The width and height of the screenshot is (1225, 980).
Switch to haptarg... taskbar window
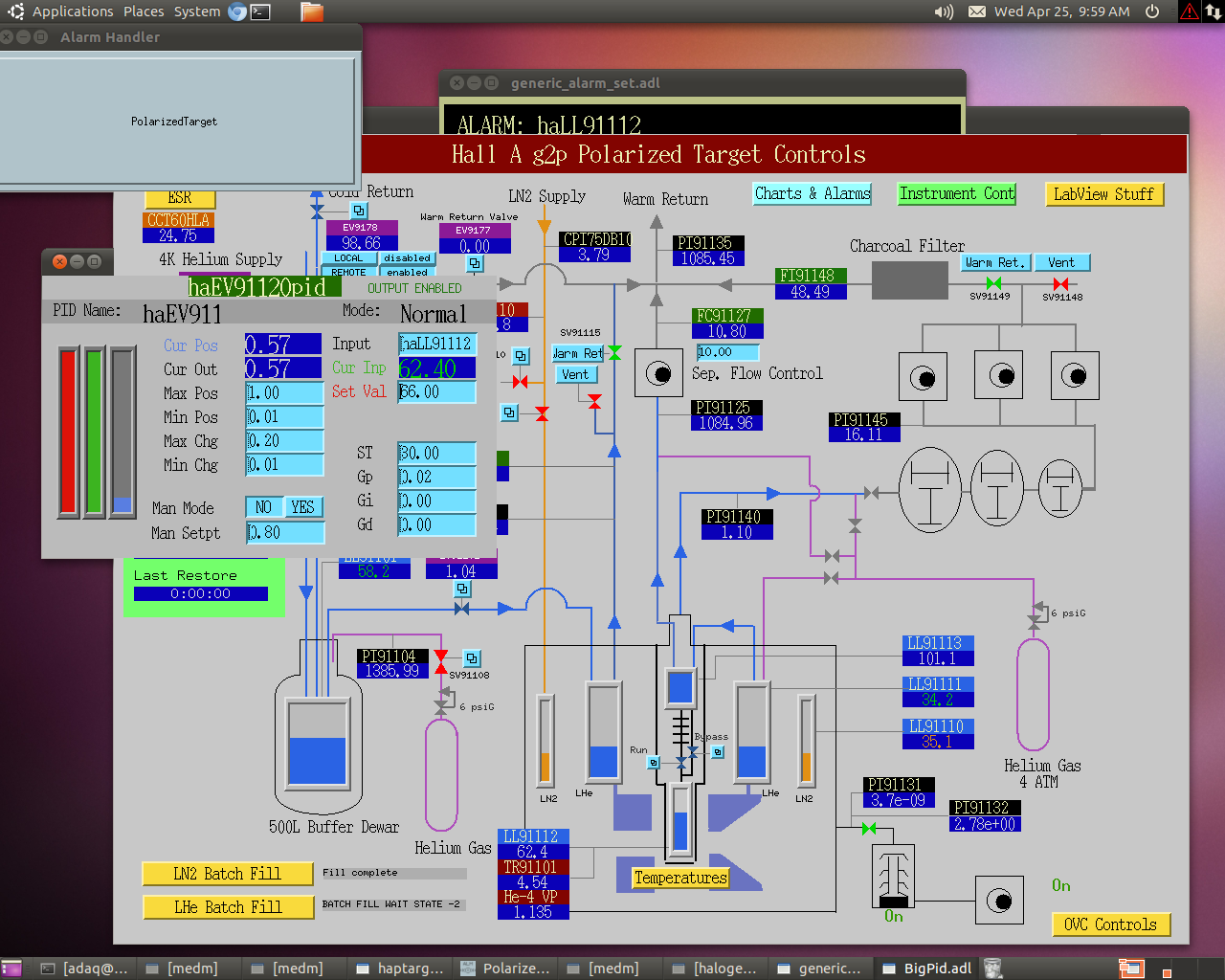pos(400,969)
